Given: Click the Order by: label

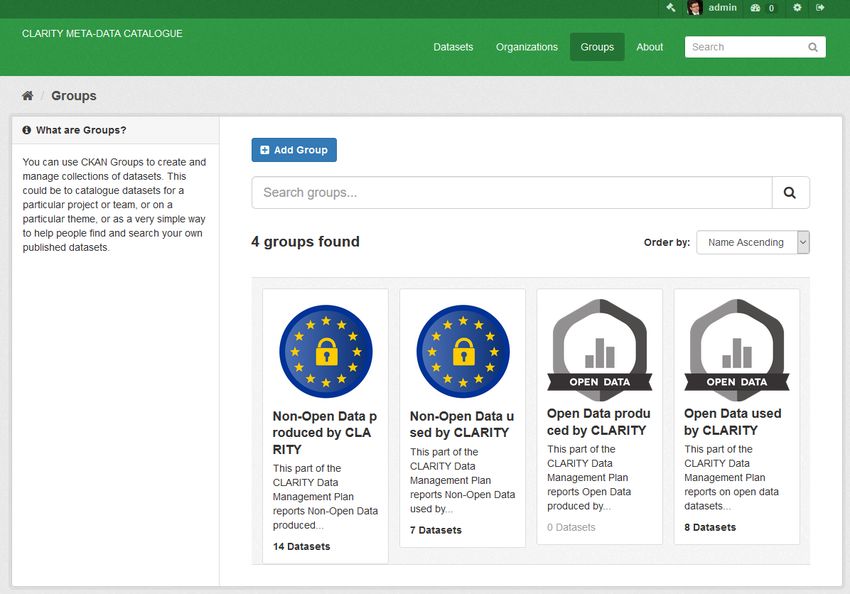Looking at the screenshot, I should [x=667, y=242].
